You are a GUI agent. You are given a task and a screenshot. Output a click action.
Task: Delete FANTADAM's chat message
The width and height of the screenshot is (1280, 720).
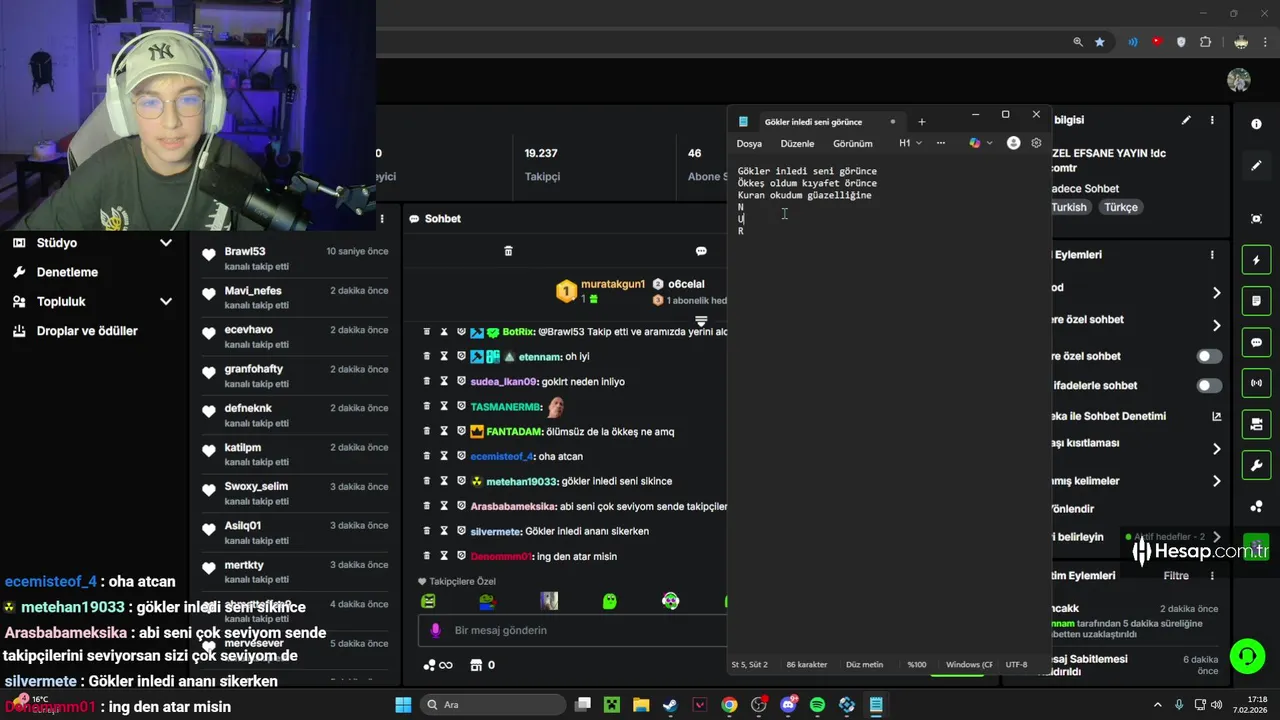[427, 431]
